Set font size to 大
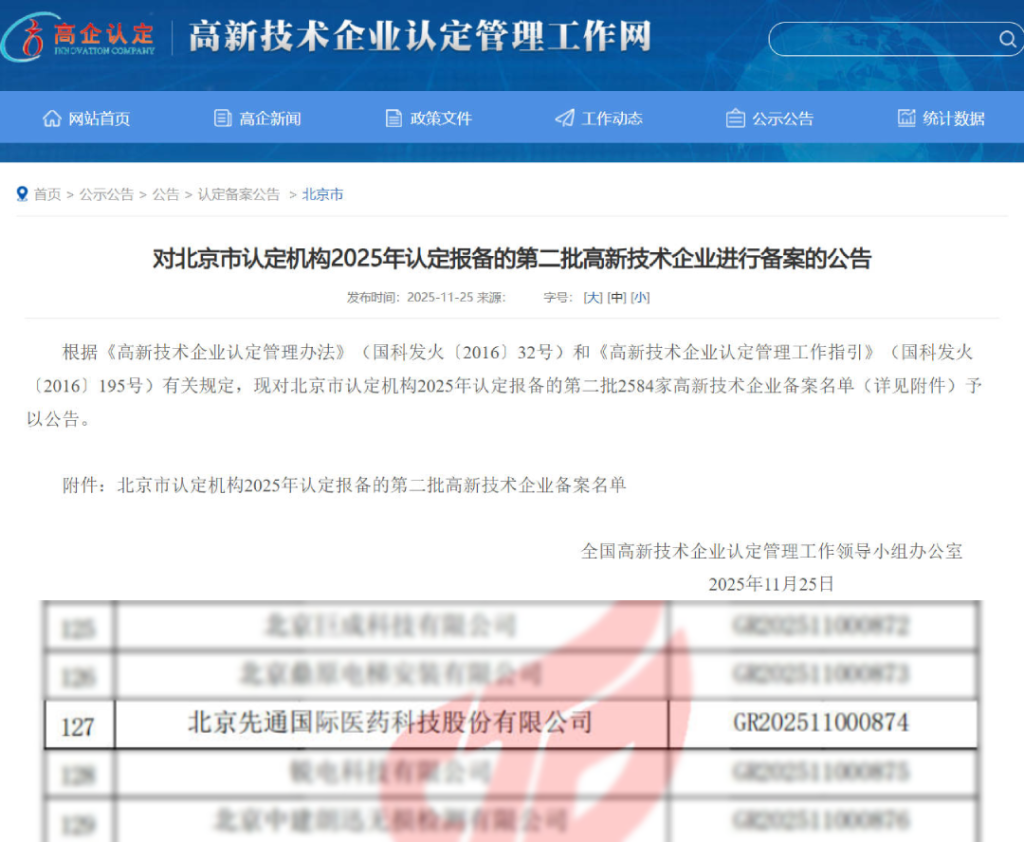This screenshot has width=1024, height=842. pos(593,297)
